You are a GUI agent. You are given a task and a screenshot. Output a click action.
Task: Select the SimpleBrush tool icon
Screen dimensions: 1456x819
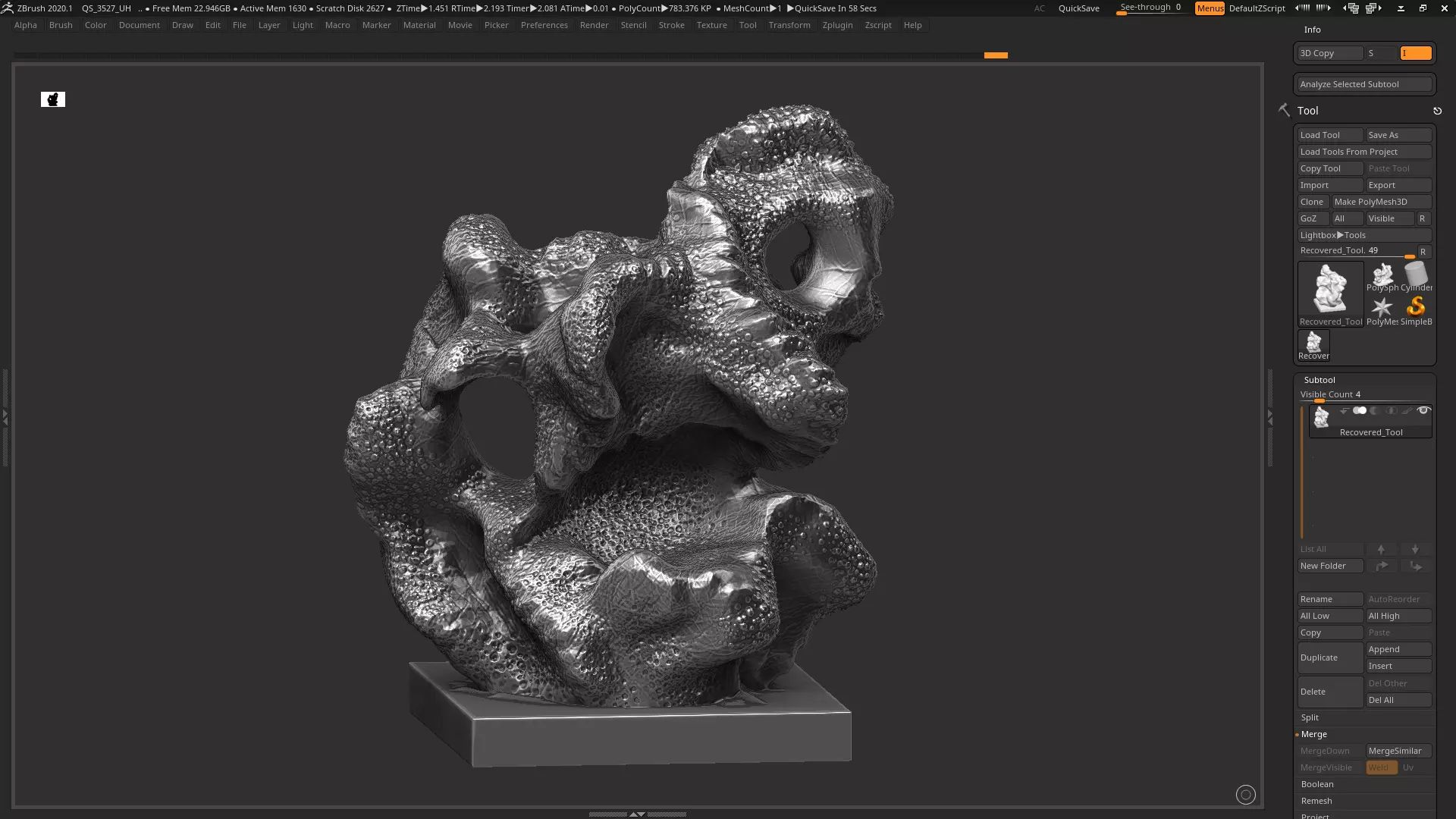click(x=1416, y=311)
